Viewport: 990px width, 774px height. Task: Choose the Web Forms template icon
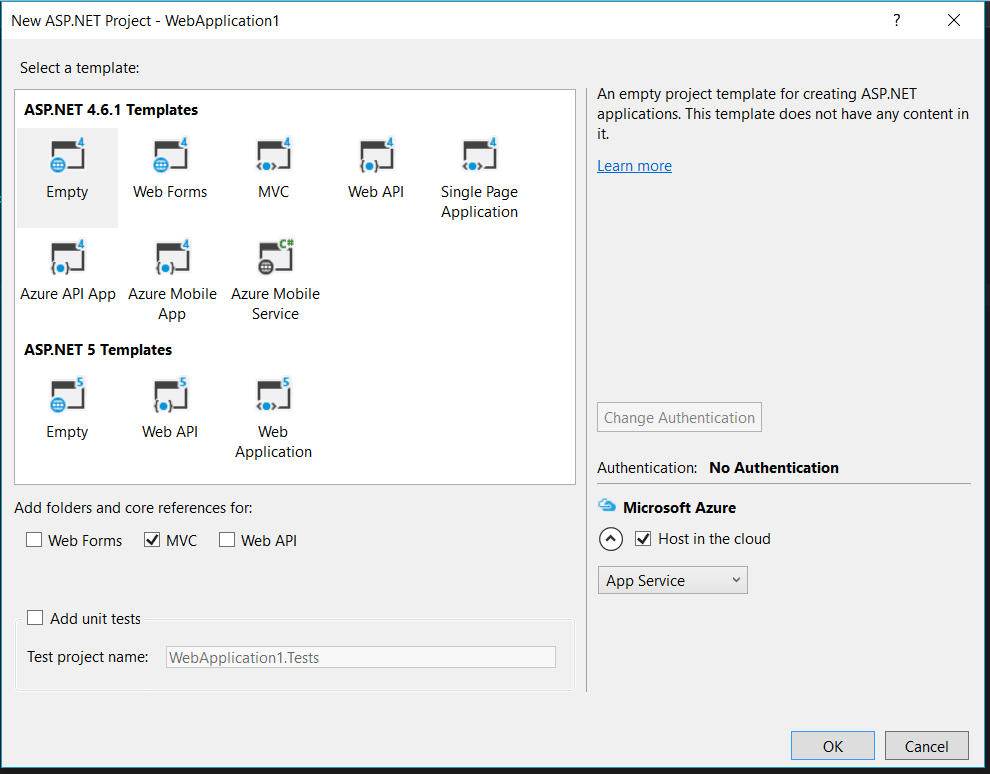pos(170,157)
